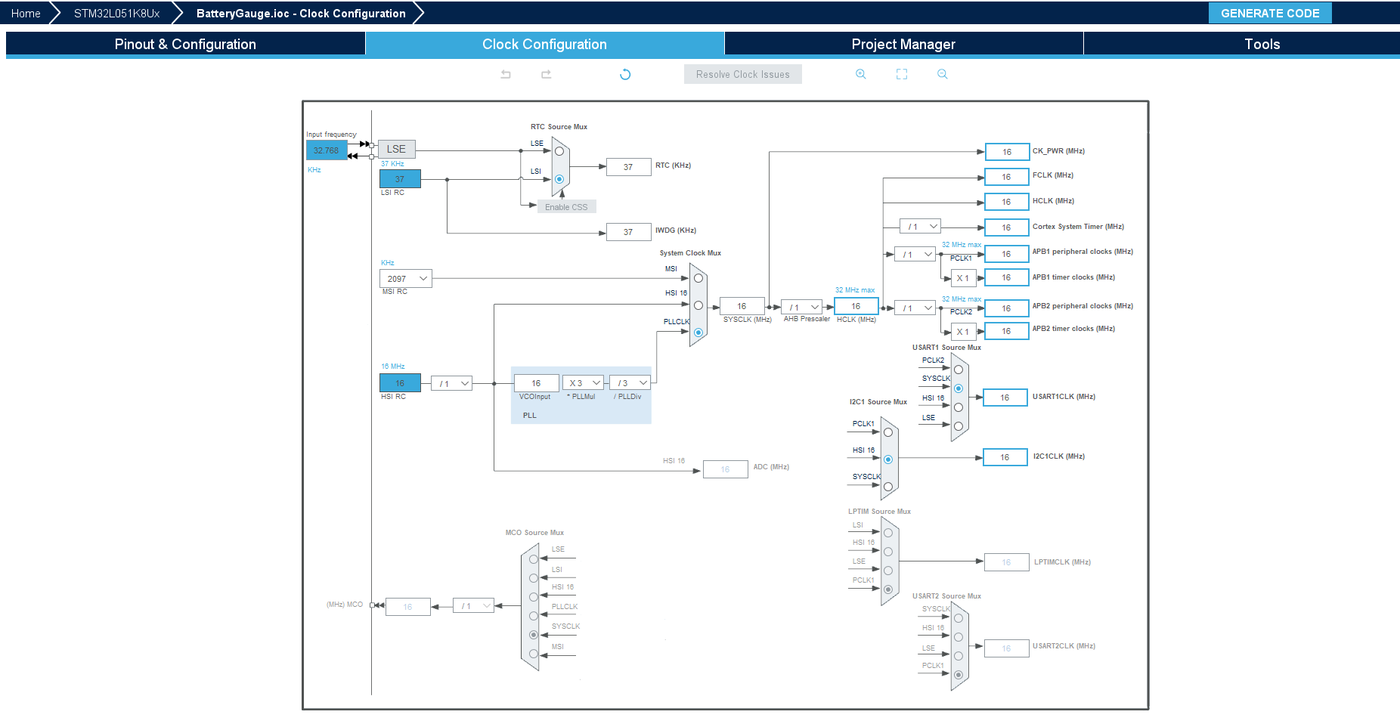Click the undo arrow icon
This screenshot has width=1400, height=727.
[506, 74]
